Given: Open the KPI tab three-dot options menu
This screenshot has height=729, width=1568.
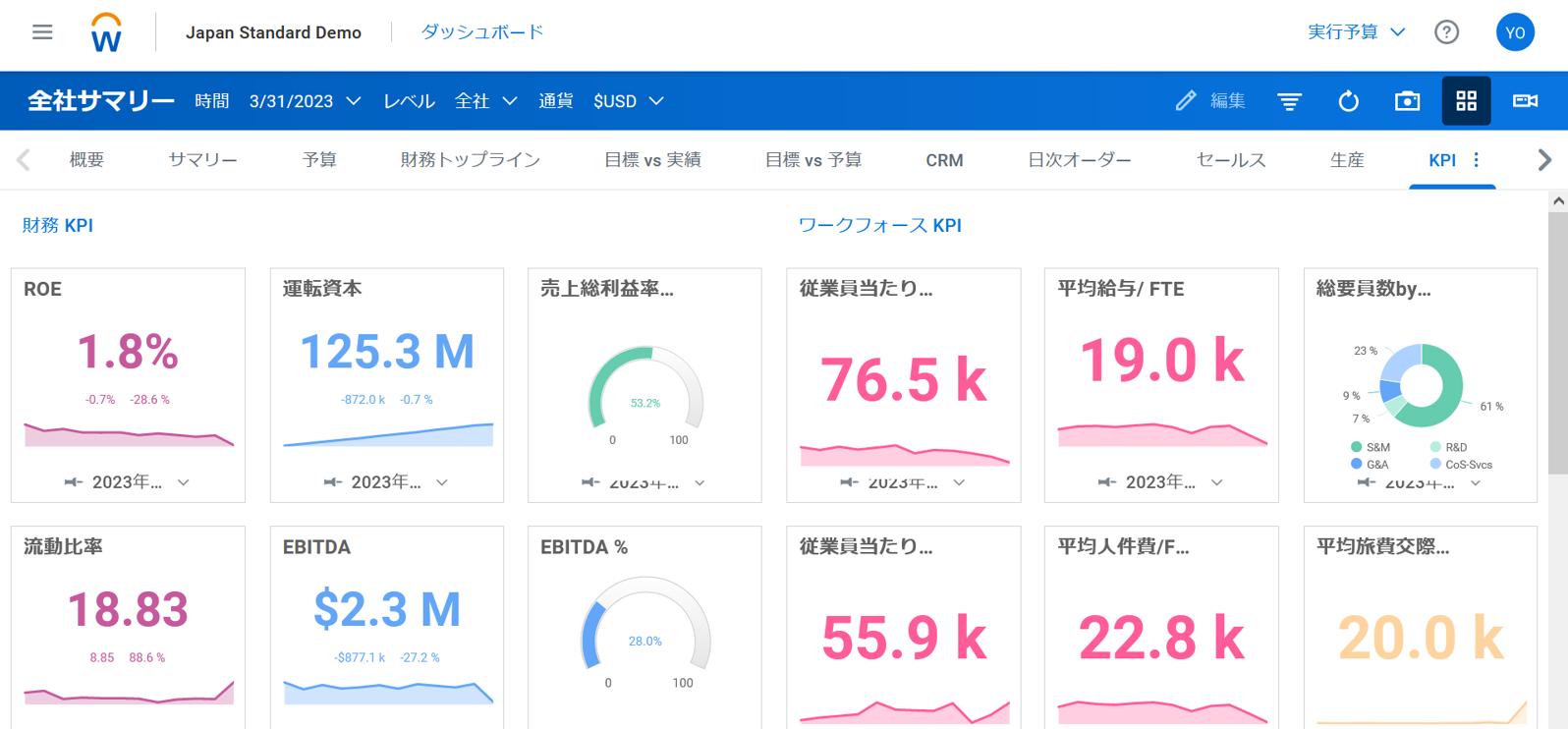Looking at the screenshot, I should coord(1477,160).
